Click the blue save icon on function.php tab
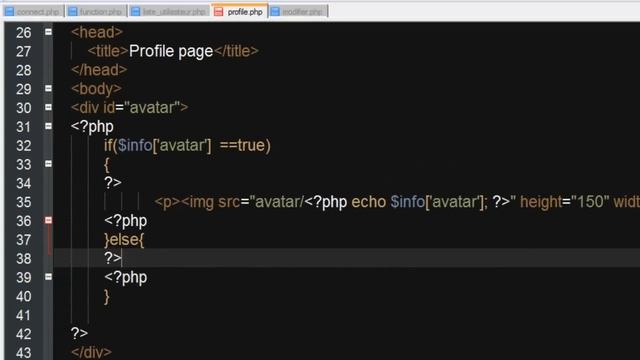Screen dimensions: 640x360 pos(73,12)
